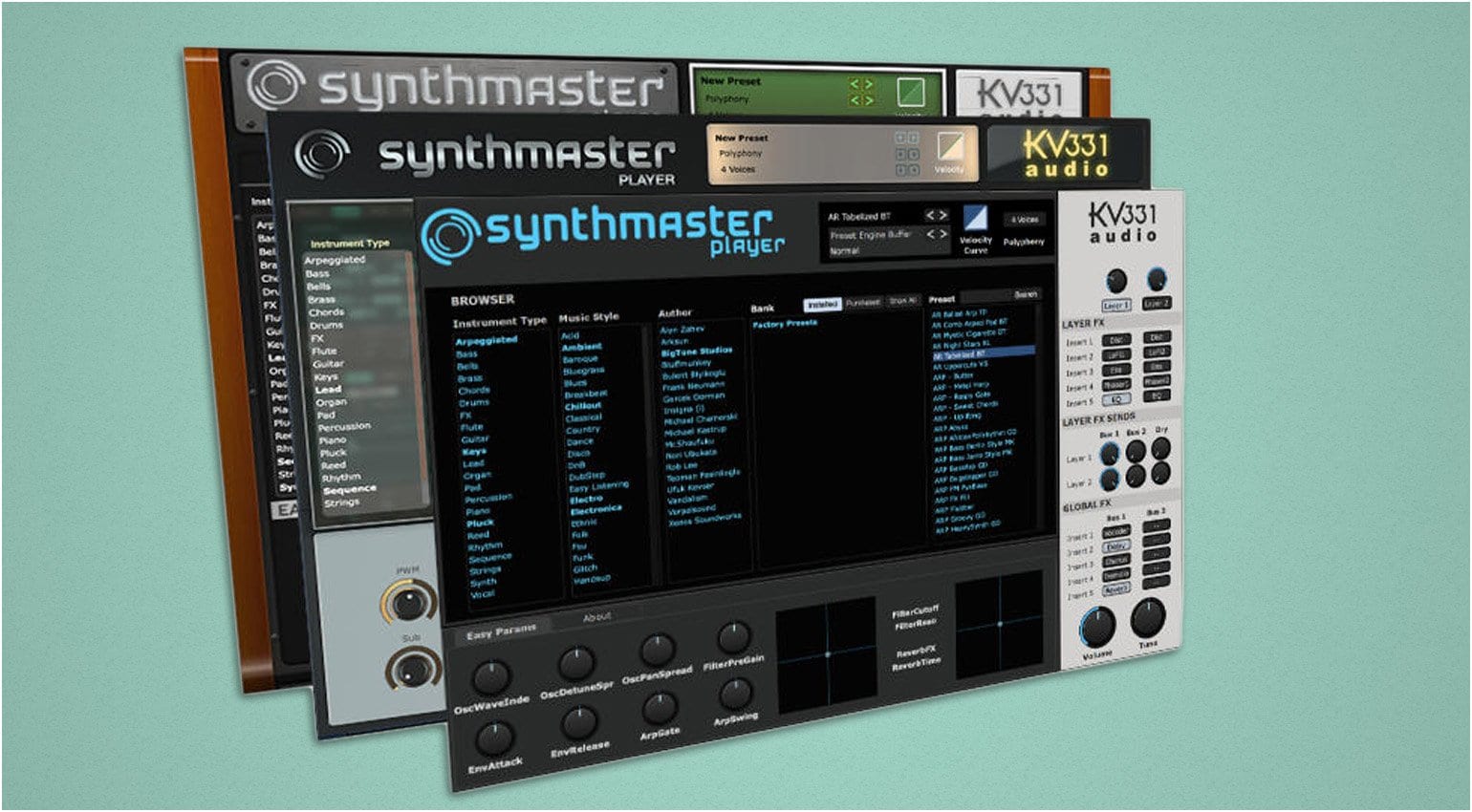The image size is (1472, 812).
Task: Switch to the Easy Params tab
Action: coord(502,633)
